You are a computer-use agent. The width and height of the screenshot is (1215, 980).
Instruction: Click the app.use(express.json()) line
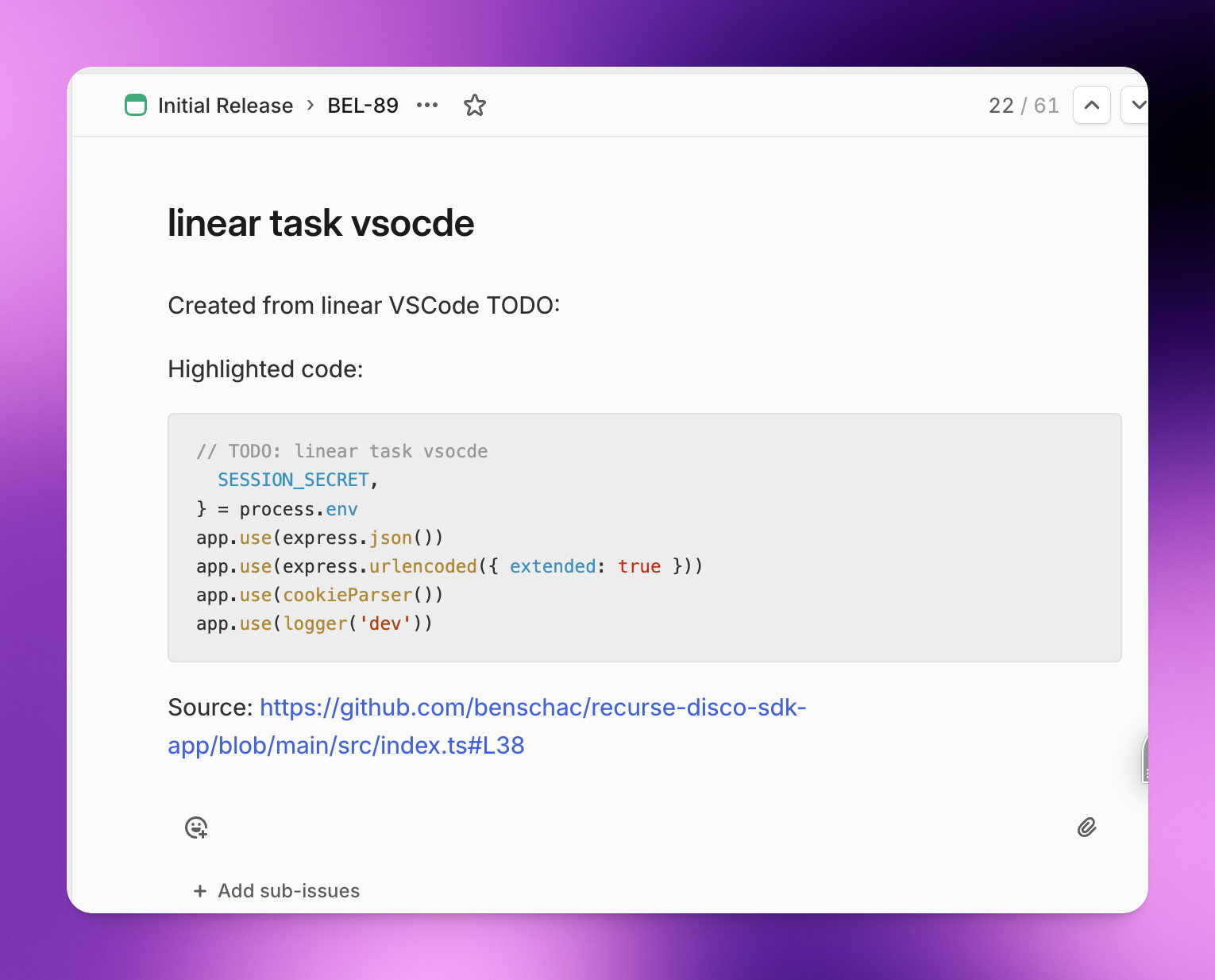[x=319, y=538]
